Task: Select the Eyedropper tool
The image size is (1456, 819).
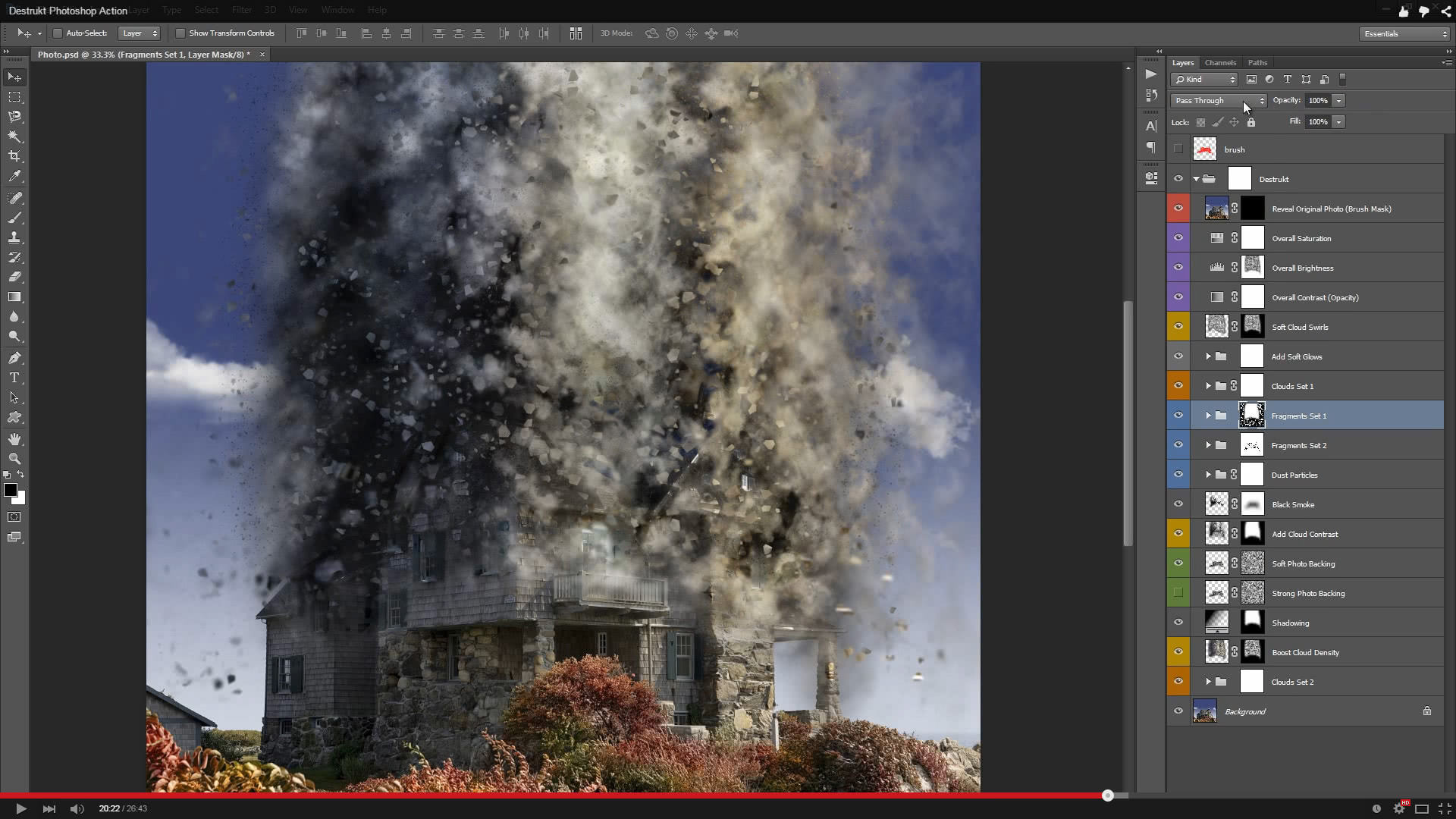Action: pos(14,176)
